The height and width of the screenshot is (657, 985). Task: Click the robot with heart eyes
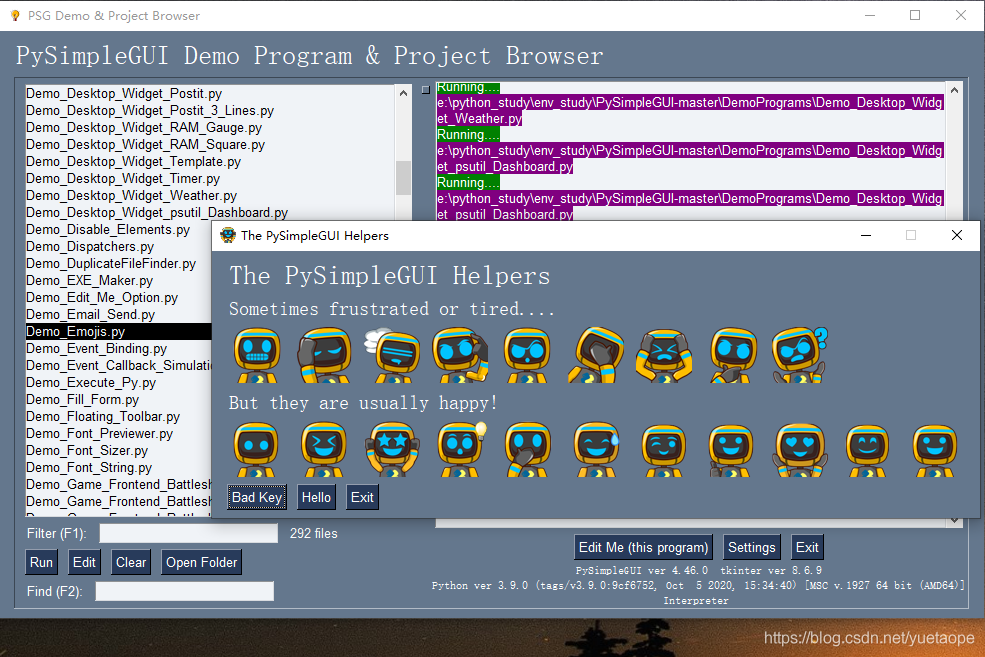tap(800, 449)
